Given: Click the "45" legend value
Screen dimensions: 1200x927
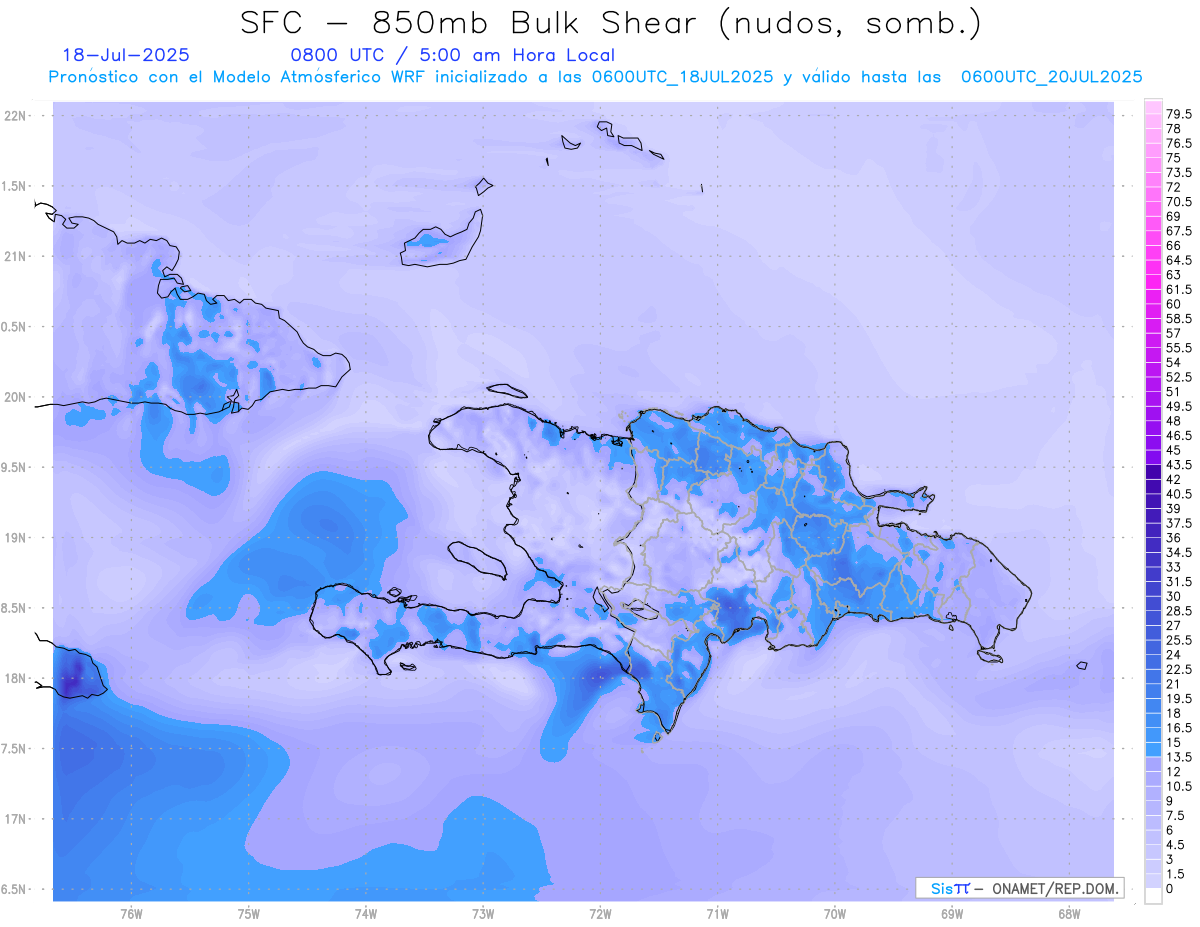Looking at the screenshot, I should pyautogui.click(x=1173, y=450).
